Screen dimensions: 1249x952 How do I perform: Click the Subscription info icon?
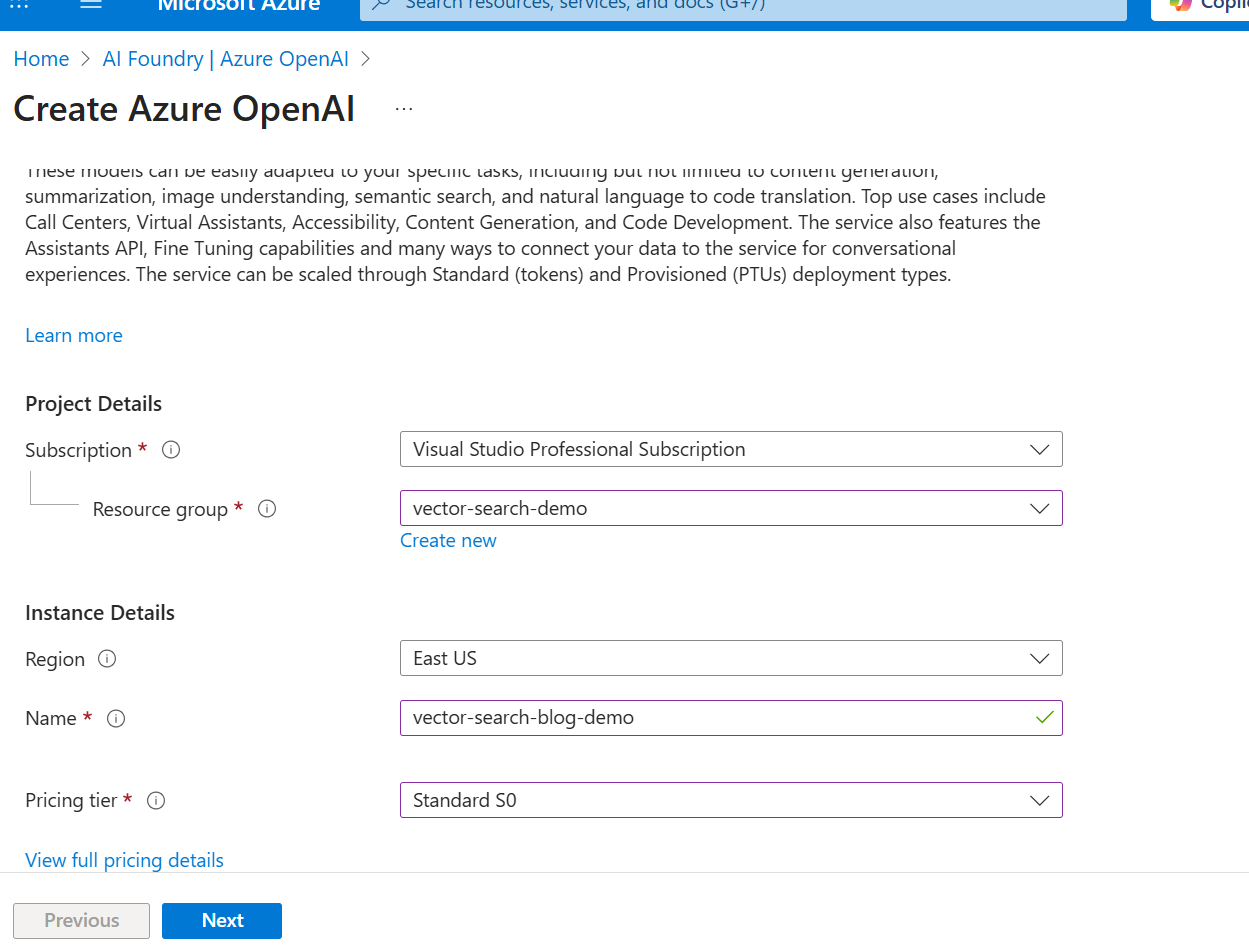(171, 450)
